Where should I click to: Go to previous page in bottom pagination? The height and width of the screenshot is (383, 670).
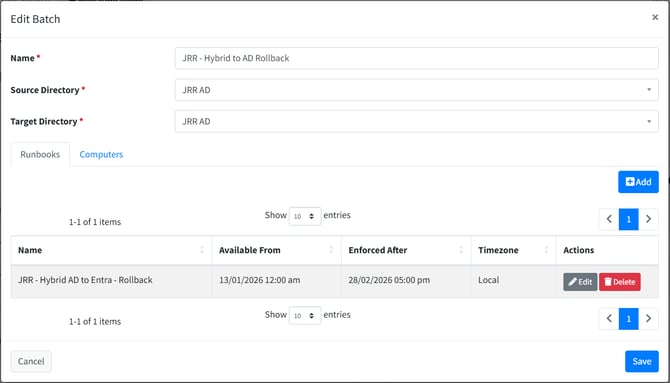pos(609,319)
